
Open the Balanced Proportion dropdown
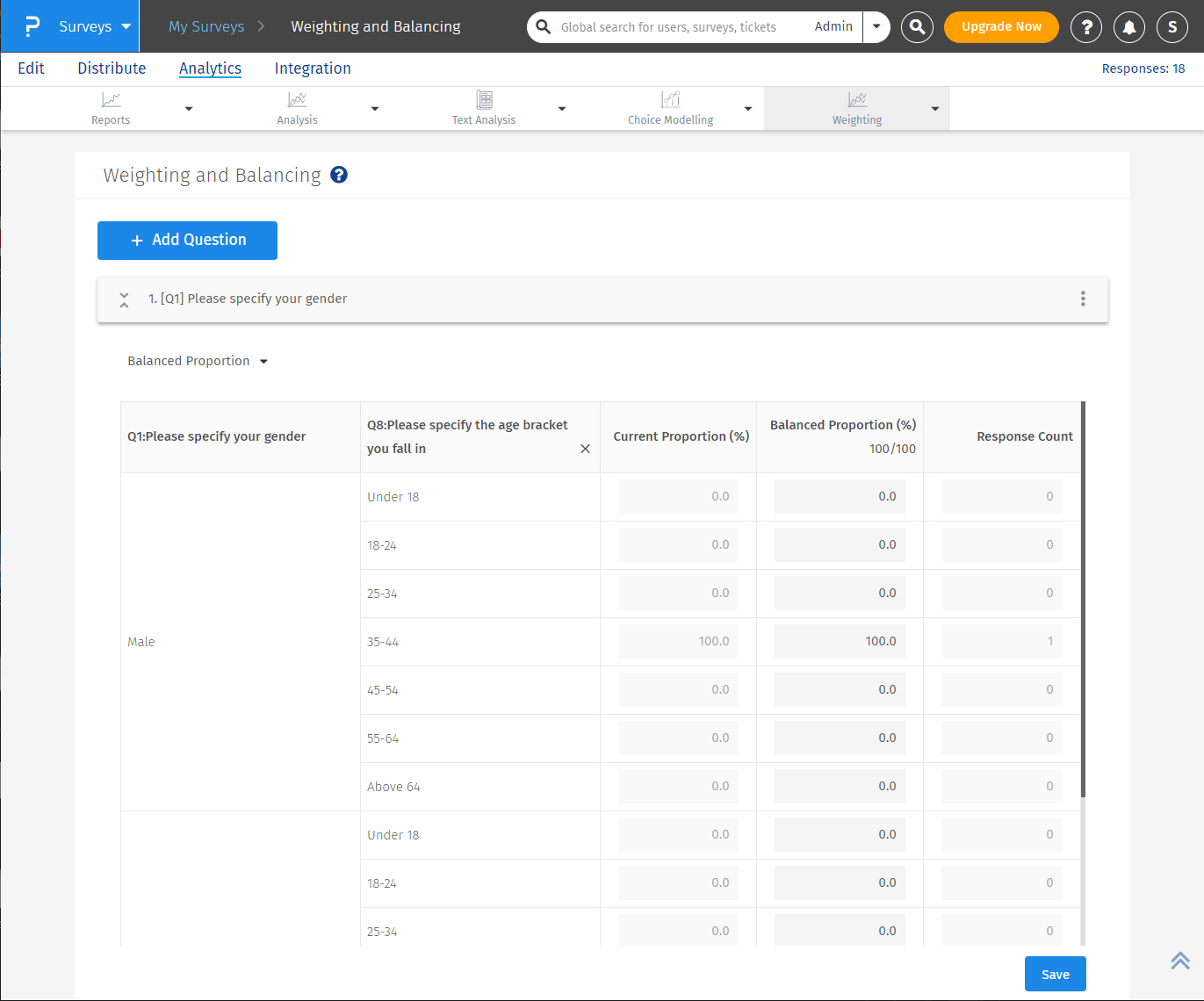pos(198,361)
